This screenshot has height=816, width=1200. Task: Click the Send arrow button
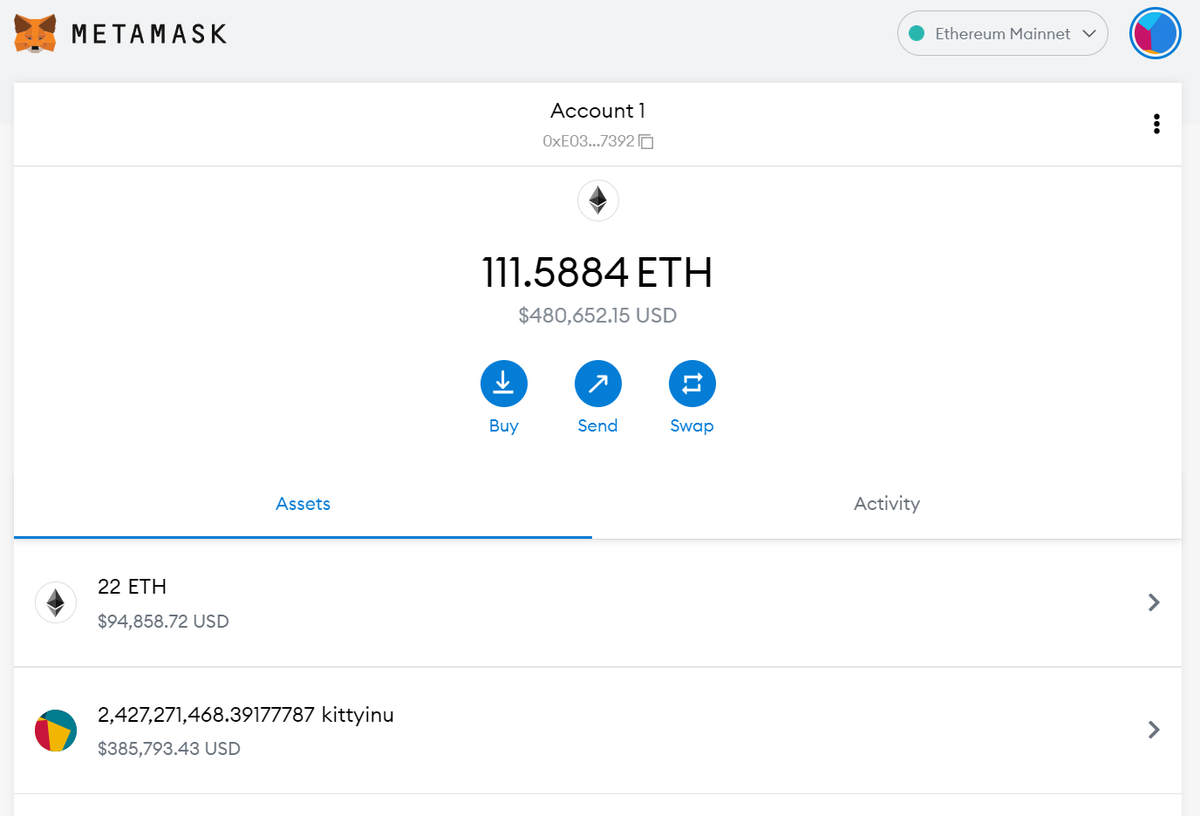pyautogui.click(x=598, y=384)
